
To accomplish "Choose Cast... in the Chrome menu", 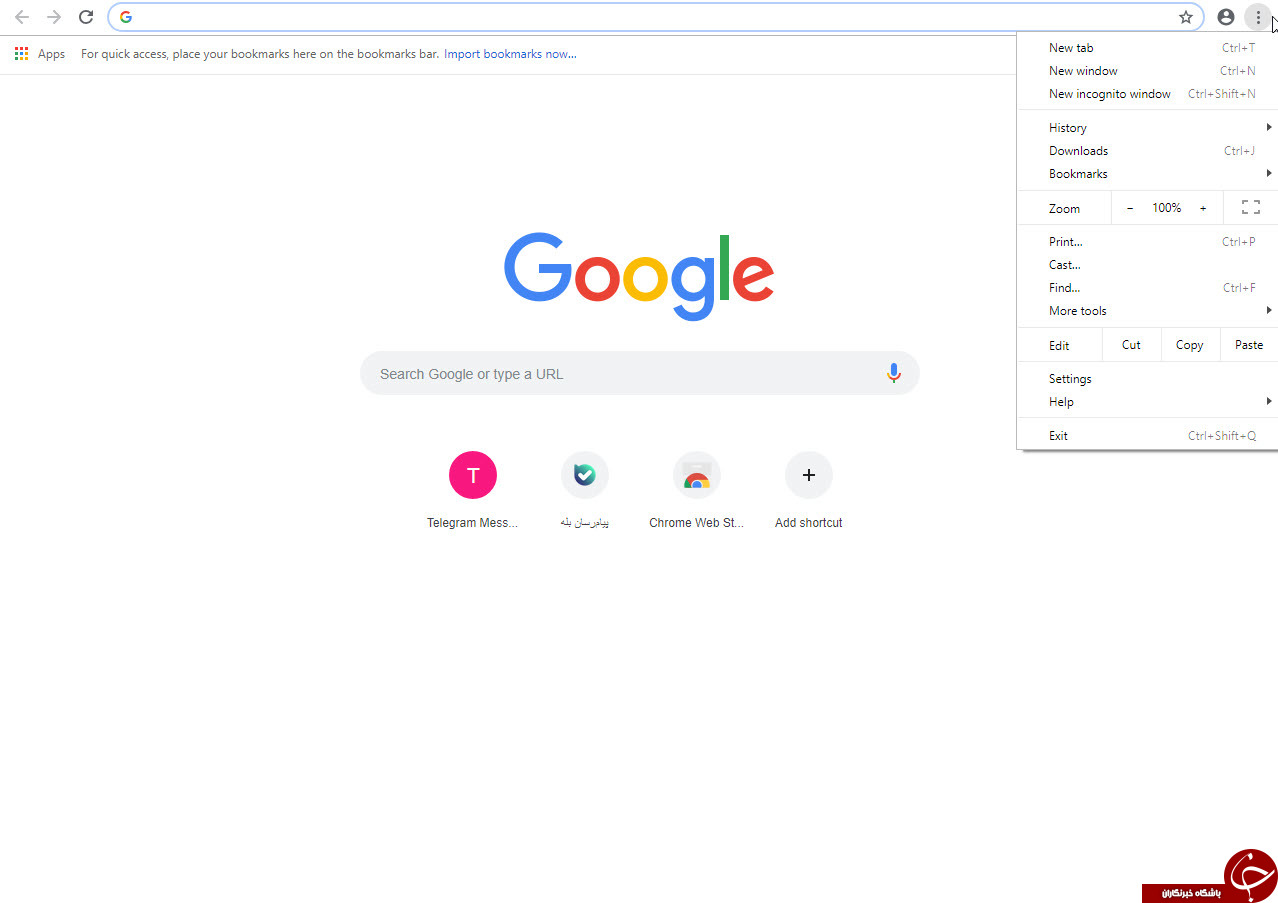I will point(1147,265).
